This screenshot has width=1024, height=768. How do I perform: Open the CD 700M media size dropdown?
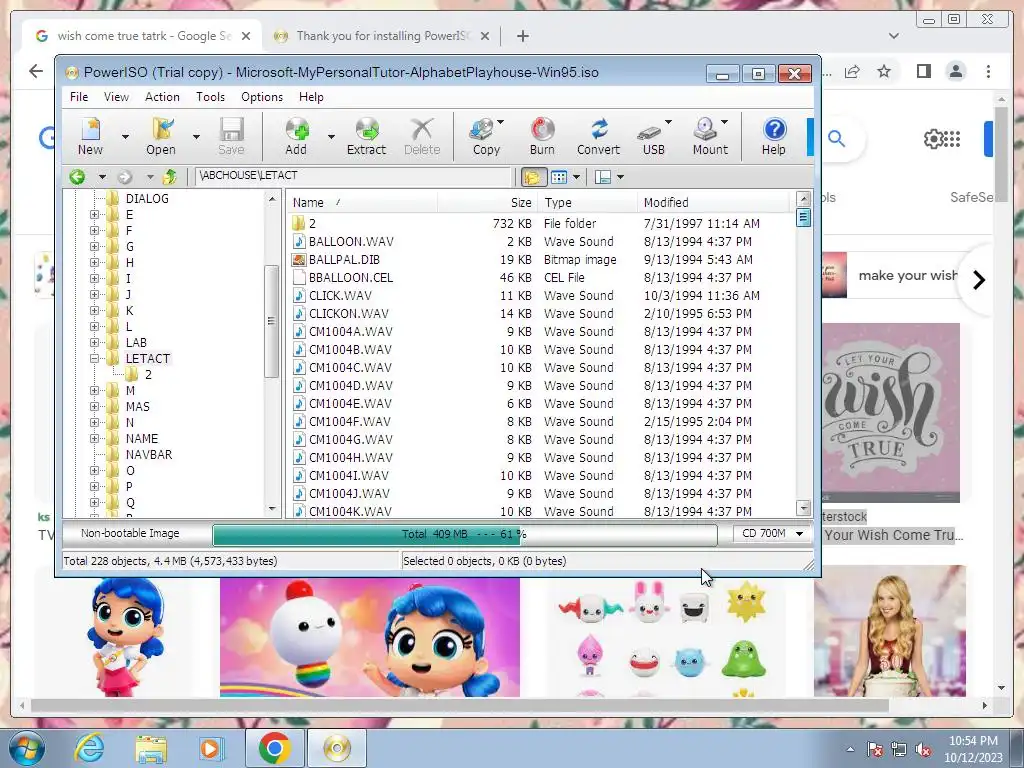point(799,534)
